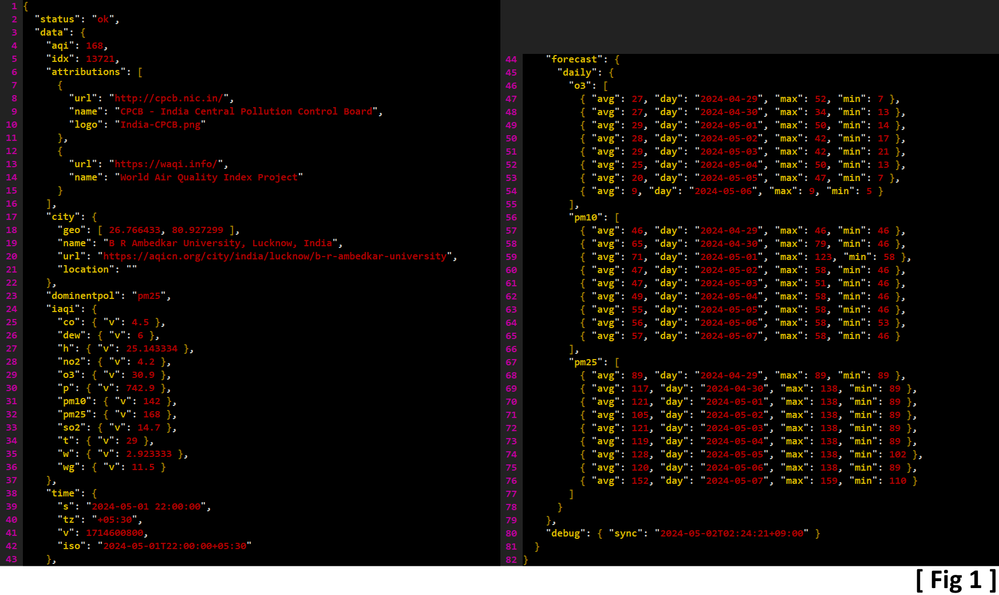The image size is (999, 595).
Task: Click the "time" object key on line 38
Action: (64, 493)
